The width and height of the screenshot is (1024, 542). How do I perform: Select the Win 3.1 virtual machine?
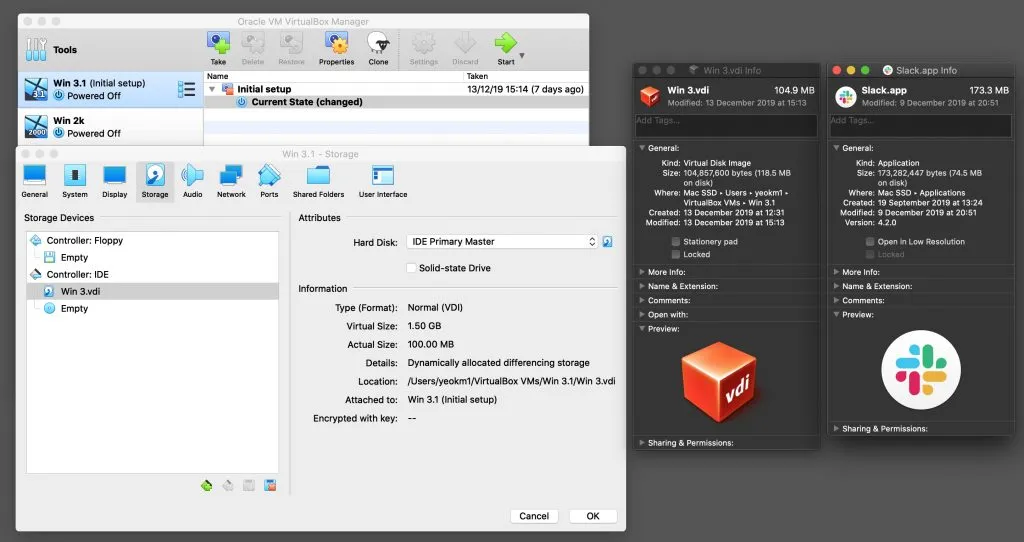coord(110,89)
